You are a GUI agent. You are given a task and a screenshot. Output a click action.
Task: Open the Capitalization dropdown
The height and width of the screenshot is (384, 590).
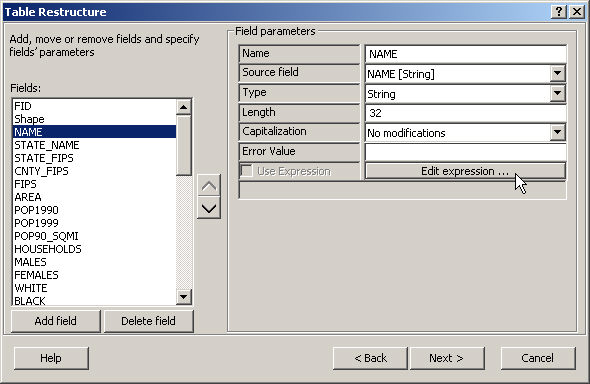click(557, 132)
